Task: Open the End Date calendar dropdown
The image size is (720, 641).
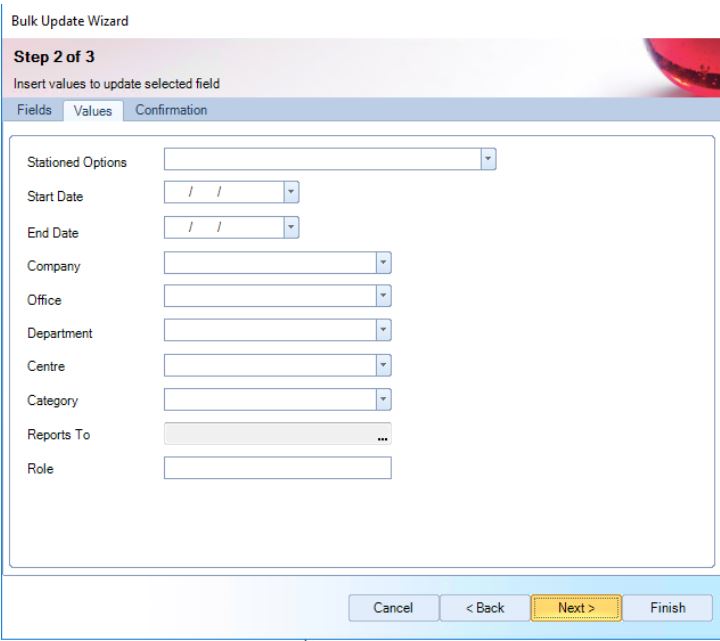Action: 291,227
